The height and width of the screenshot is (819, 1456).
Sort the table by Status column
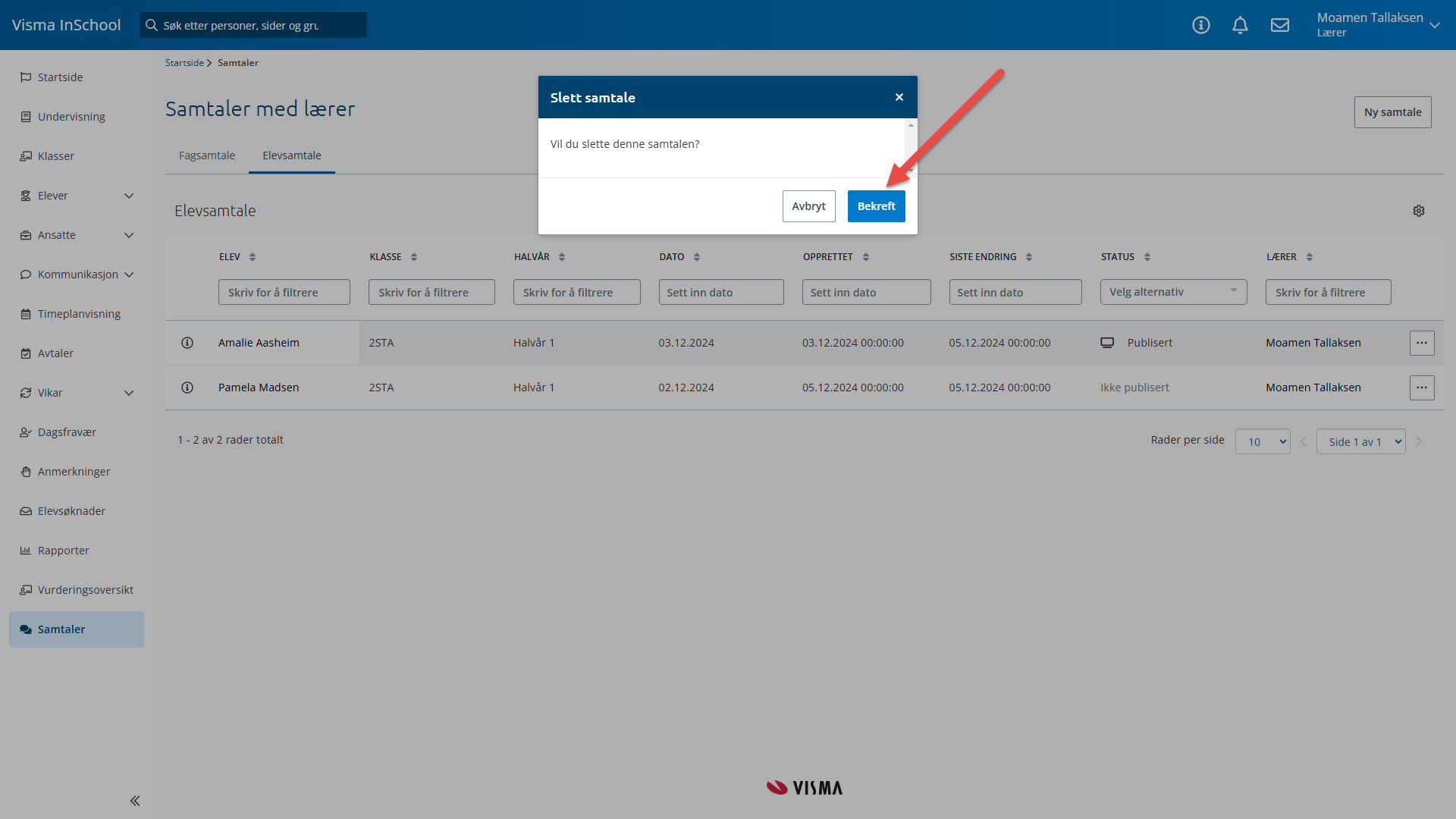click(x=1147, y=257)
